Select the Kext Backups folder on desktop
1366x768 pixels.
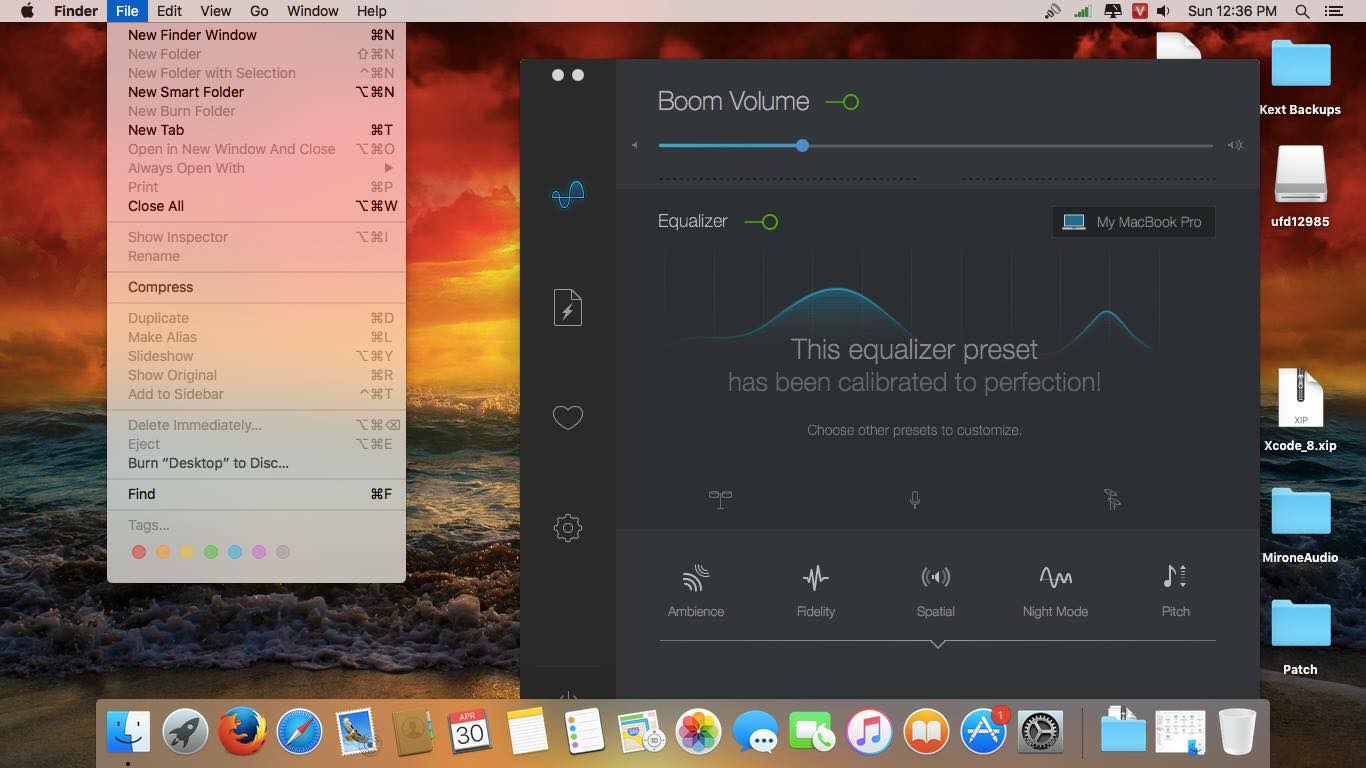click(1300, 76)
